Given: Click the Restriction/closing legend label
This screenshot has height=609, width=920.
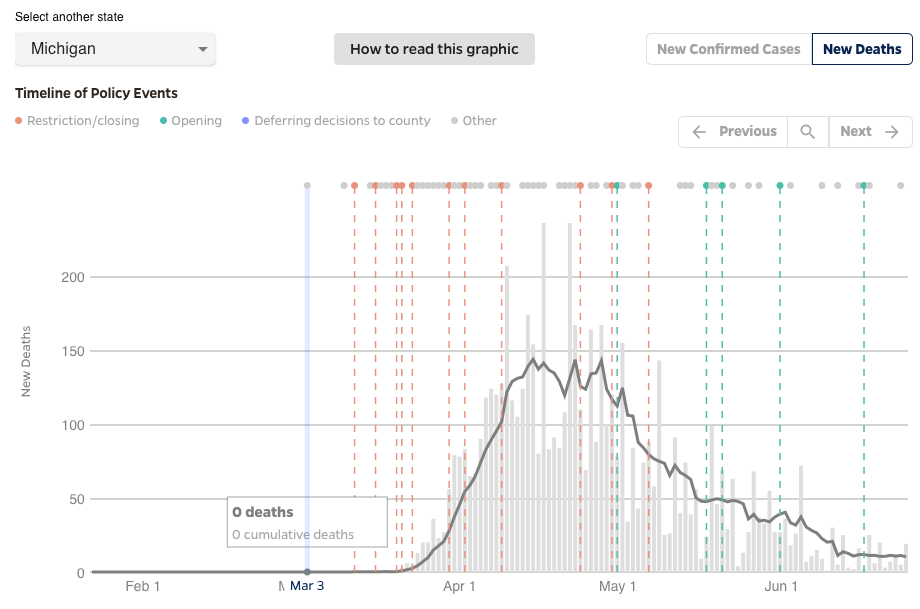Looking at the screenshot, I should [83, 121].
